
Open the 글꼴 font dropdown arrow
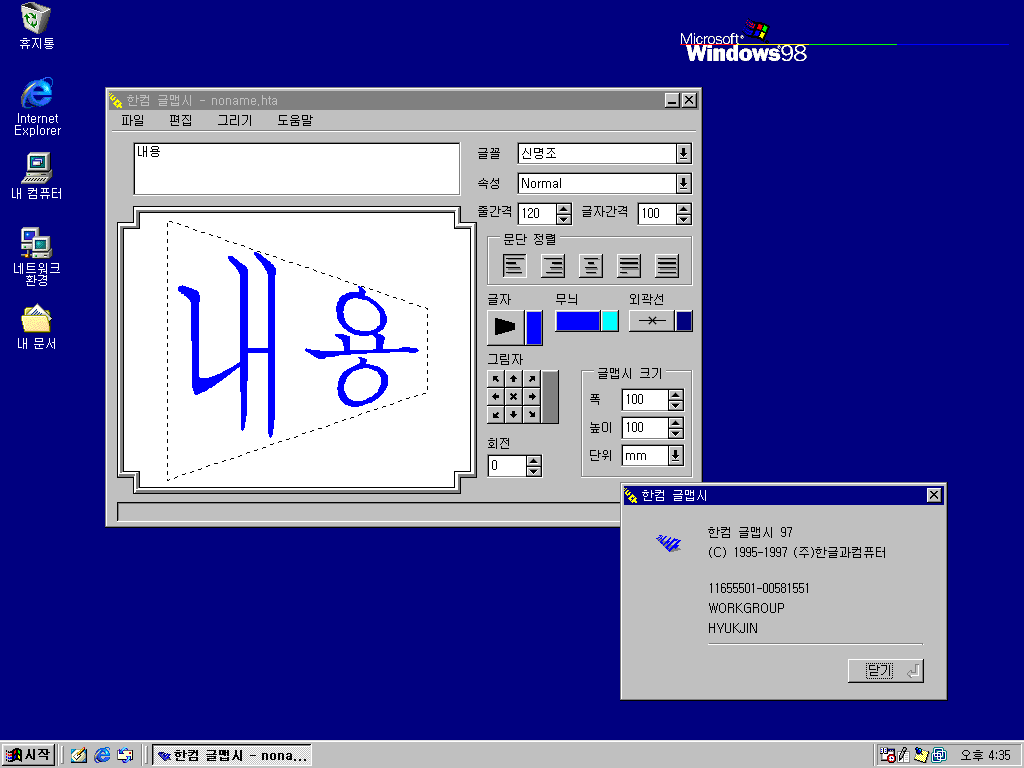pos(683,153)
